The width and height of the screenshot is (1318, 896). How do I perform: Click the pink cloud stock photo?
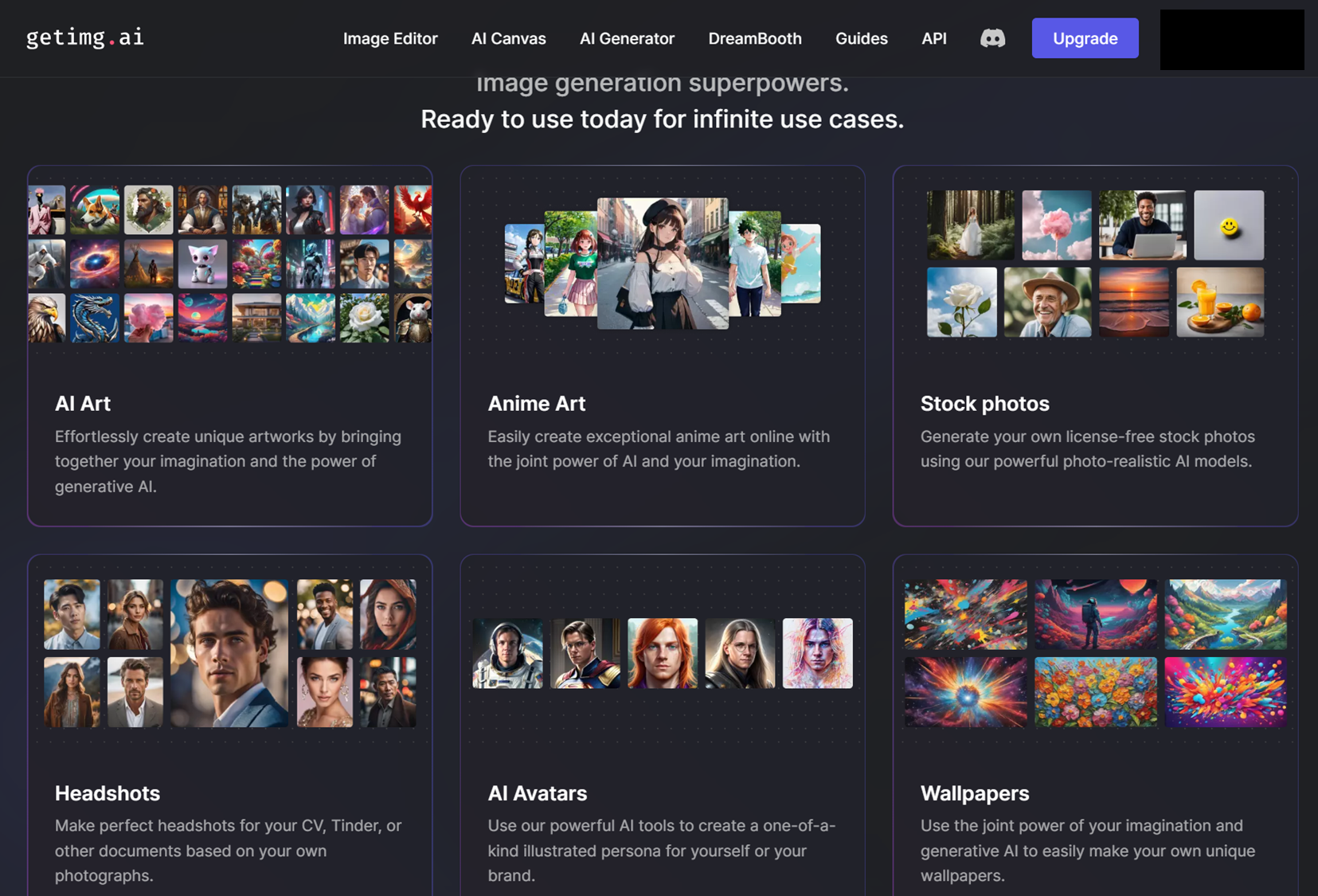click(x=1057, y=225)
